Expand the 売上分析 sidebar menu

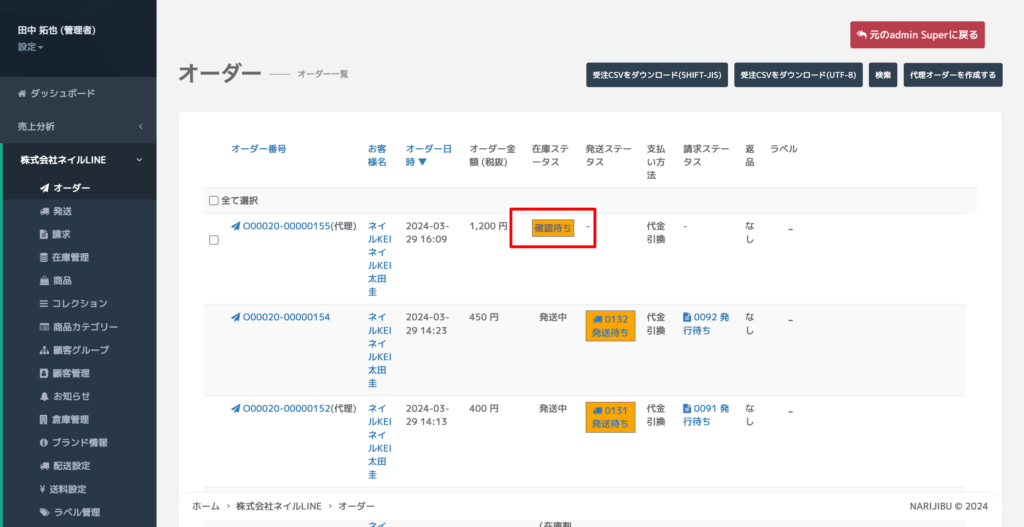[x=140, y=126]
